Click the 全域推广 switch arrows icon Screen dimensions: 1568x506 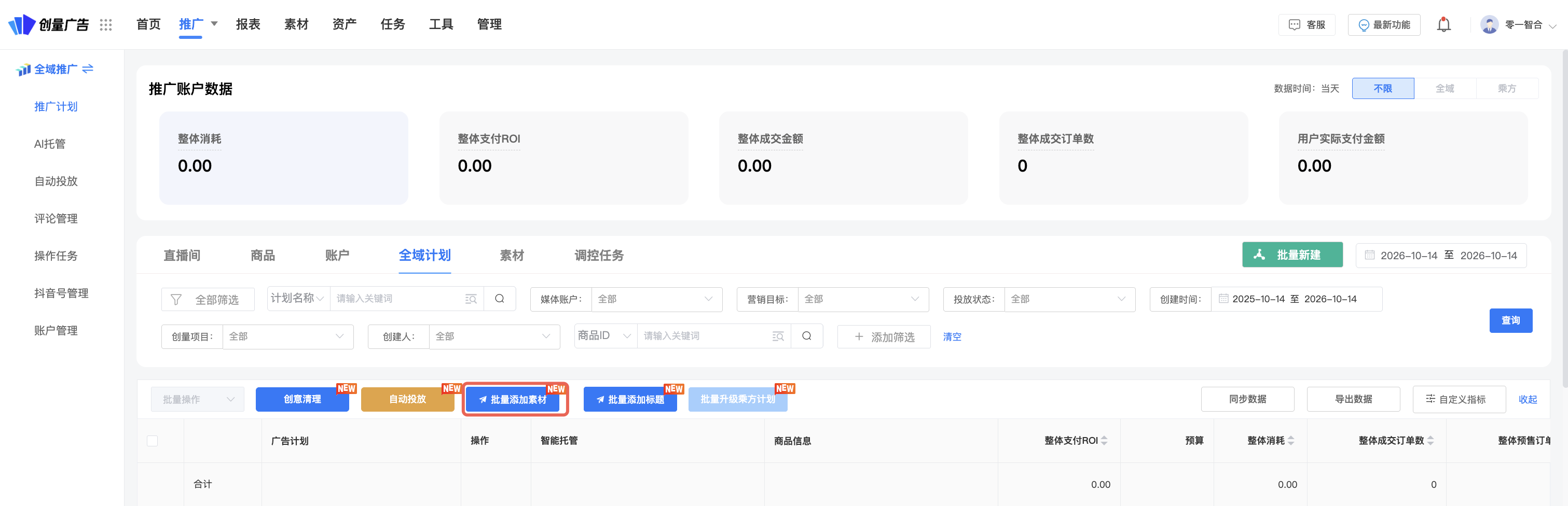(x=88, y=69)
